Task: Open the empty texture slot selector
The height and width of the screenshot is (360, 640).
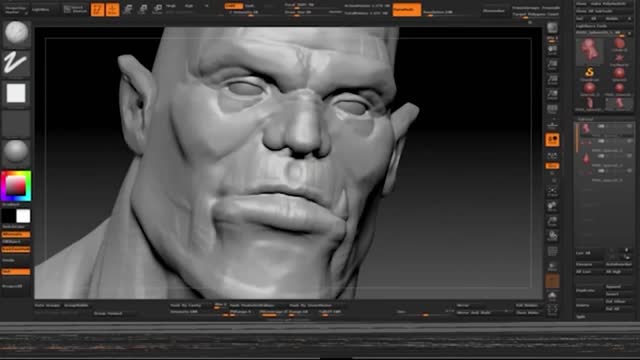Action: pyautogui.click(x=16, y=123)
